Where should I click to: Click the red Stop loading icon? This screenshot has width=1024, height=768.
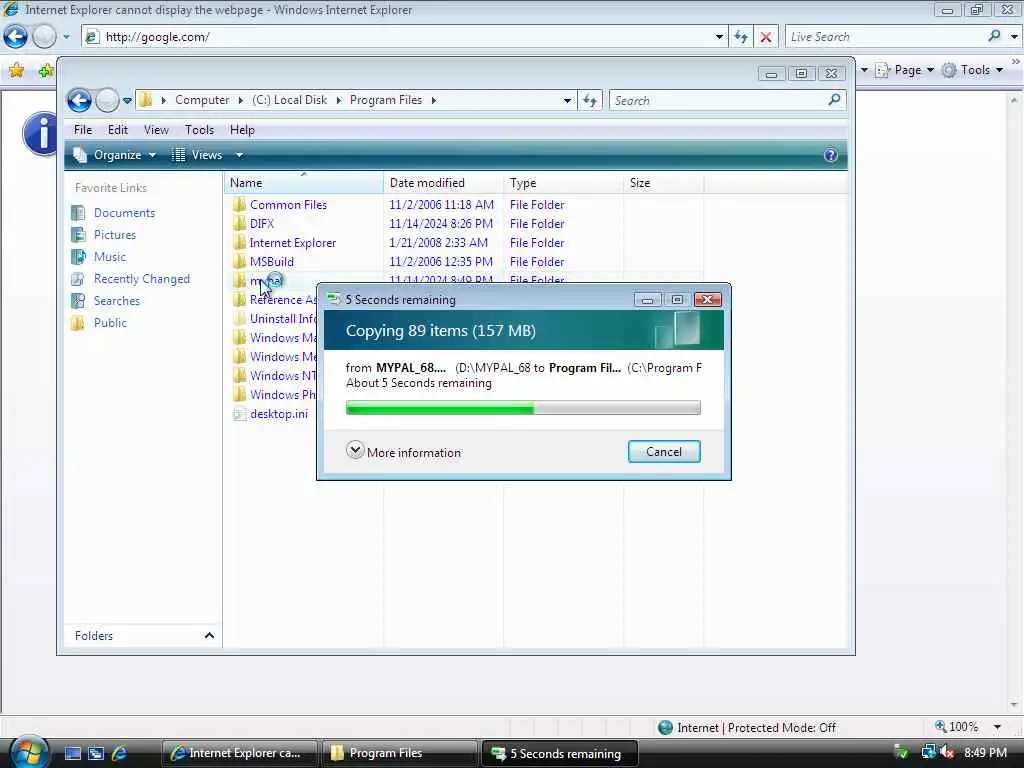(x=766, y=37)
